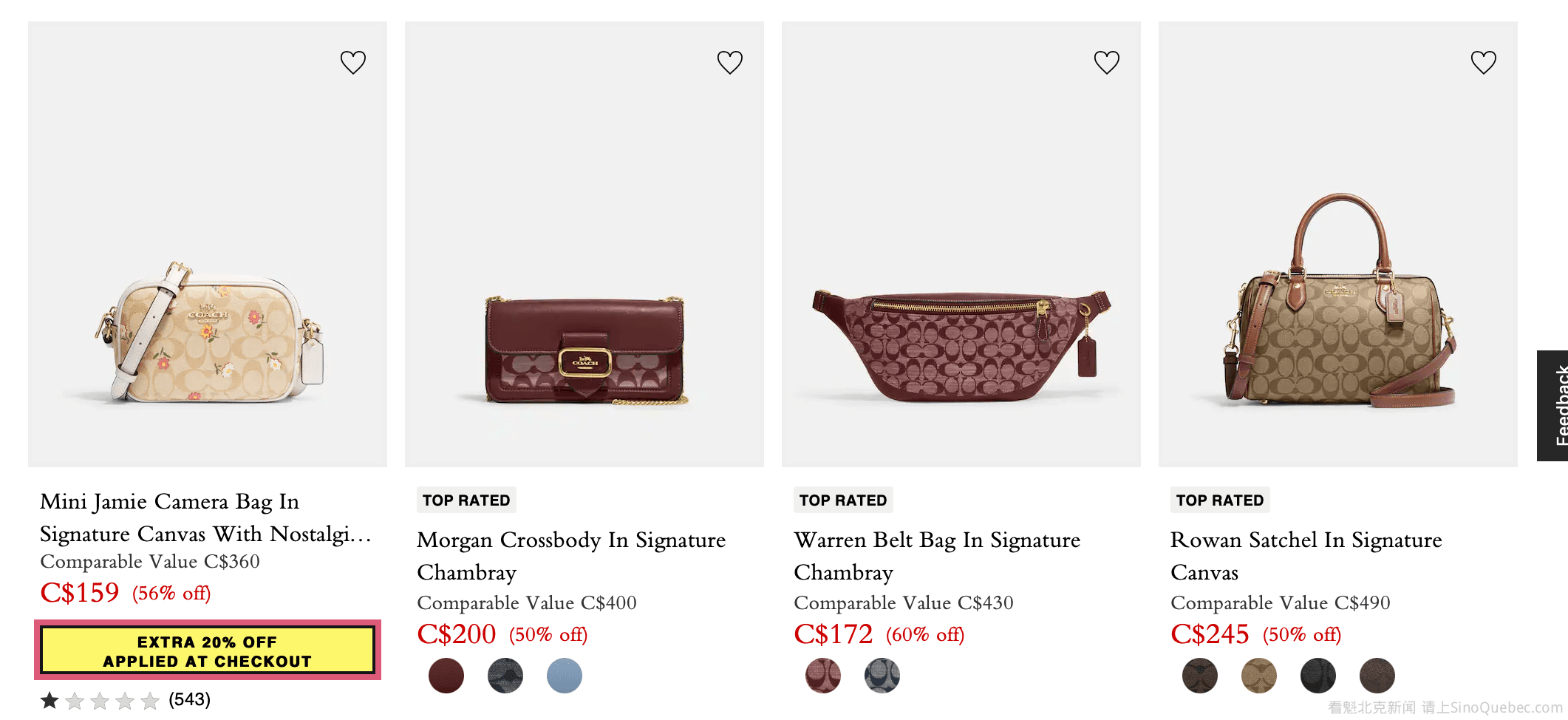The height and width of the screenshot is (720, 1568).
Task: Choose dark denim swatch for Morgan Crossbody
Action: [505, 676]
